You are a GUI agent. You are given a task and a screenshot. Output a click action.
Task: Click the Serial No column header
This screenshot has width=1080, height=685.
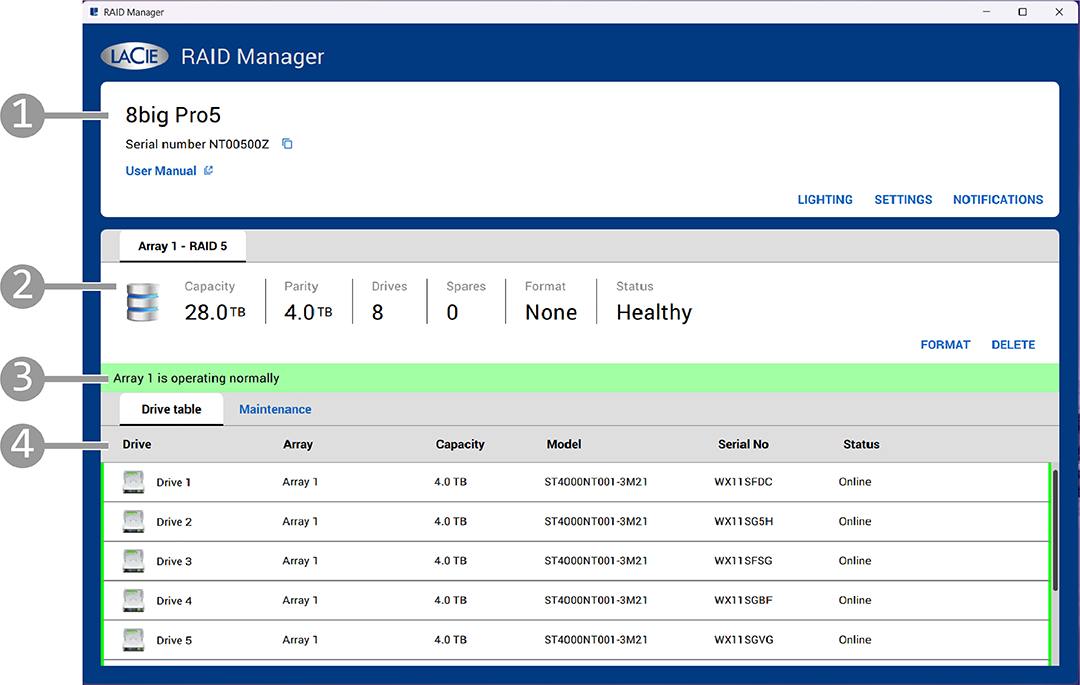click(743, 445)
